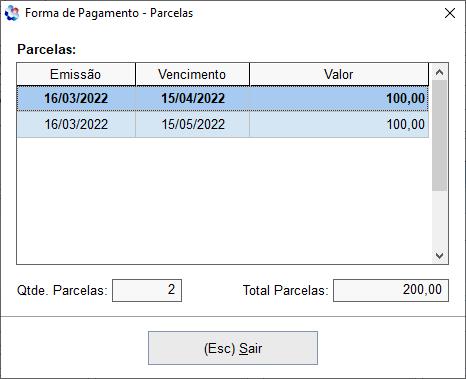The height and width of the screenshot is (379, 466).
Task: Click the Vencimento column header
Action: point(192,74)
